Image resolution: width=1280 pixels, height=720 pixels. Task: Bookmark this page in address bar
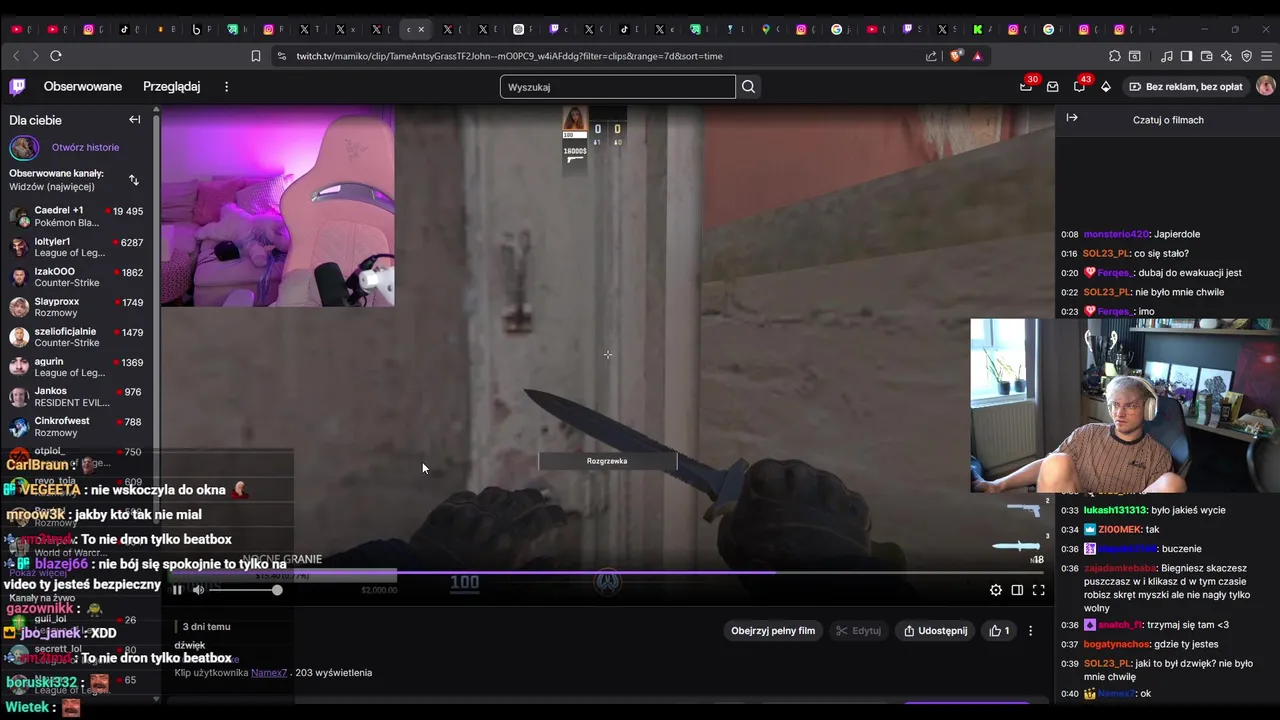pyautogui.click(x=256, y=56)
